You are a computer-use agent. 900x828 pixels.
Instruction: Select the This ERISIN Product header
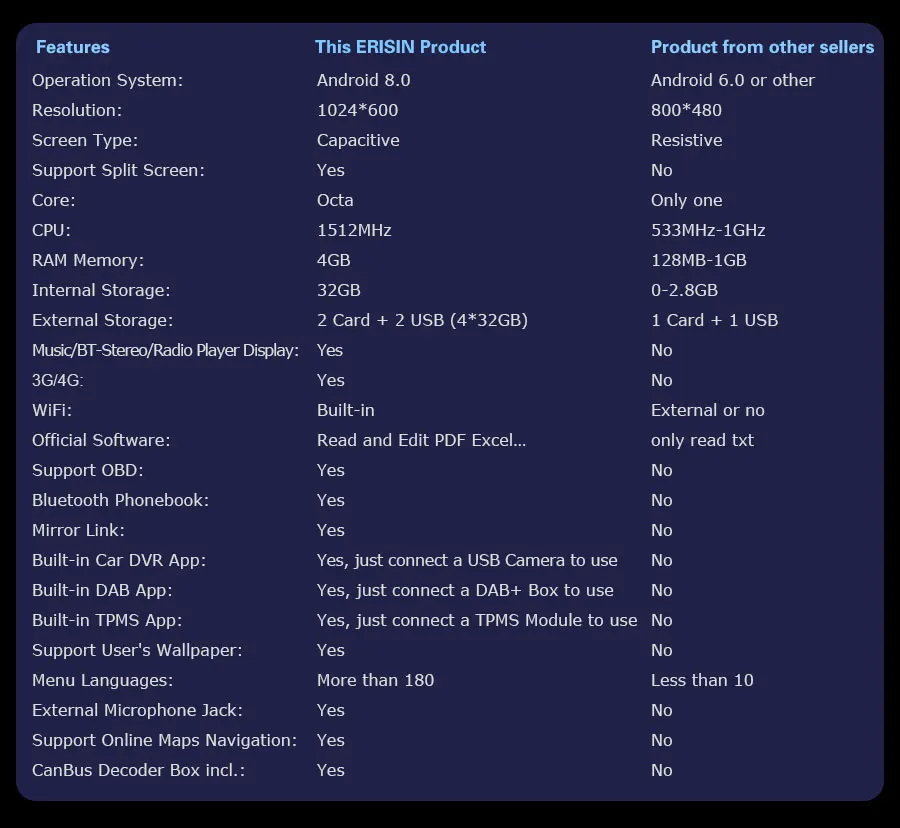click(401, 47)
